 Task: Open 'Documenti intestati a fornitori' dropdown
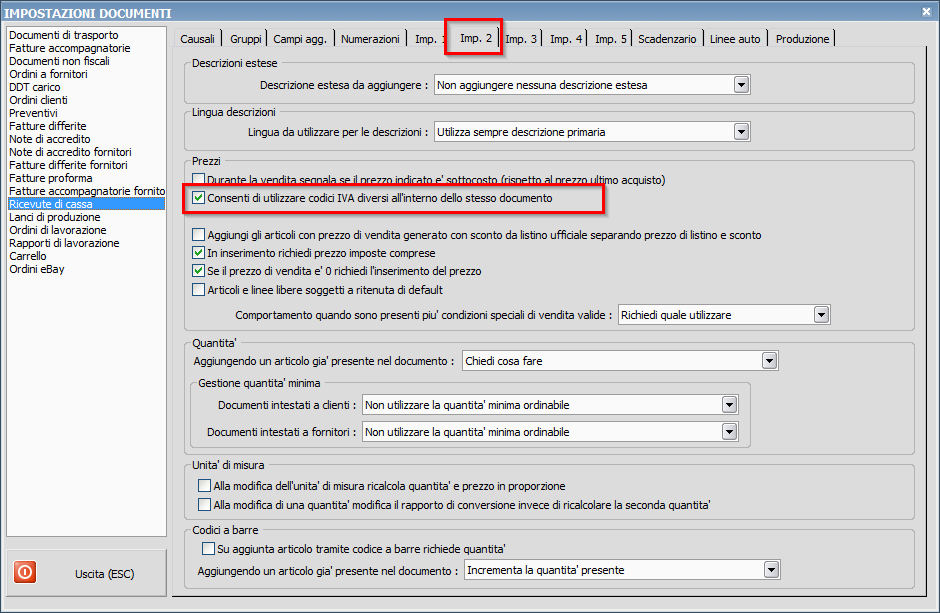(730, 431)
